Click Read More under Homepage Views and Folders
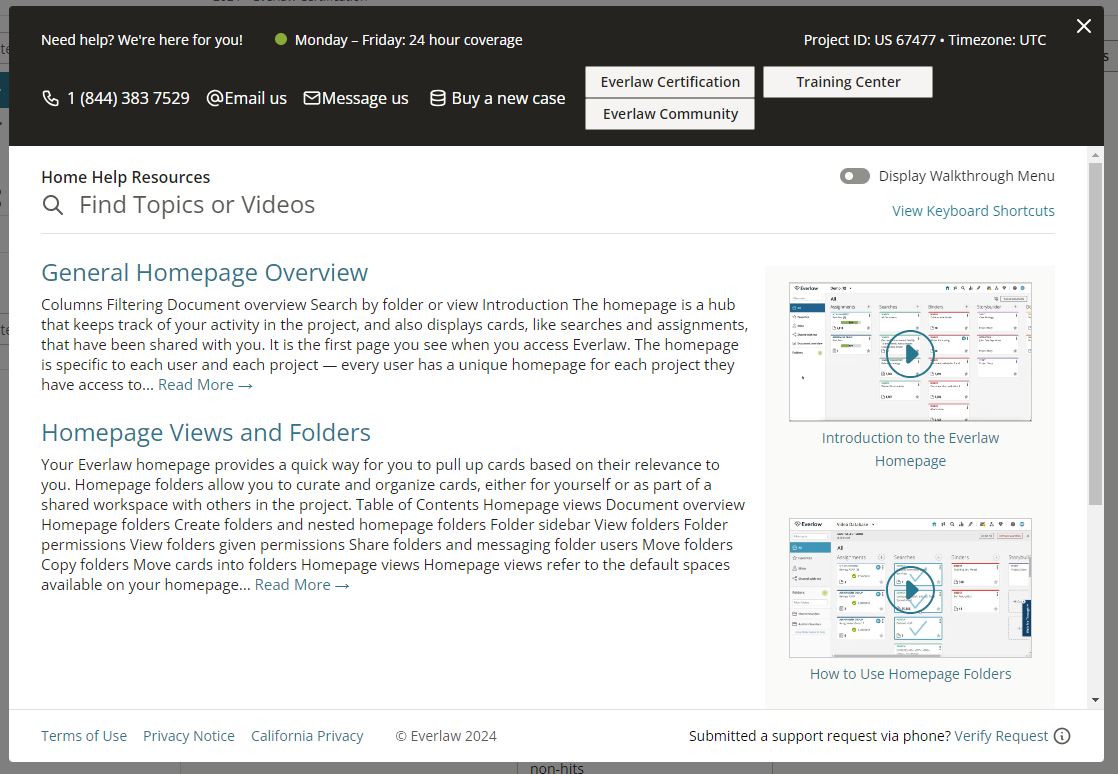Image resolution: width=1118 pixels, height=774 pixels. tap(302, 585)
